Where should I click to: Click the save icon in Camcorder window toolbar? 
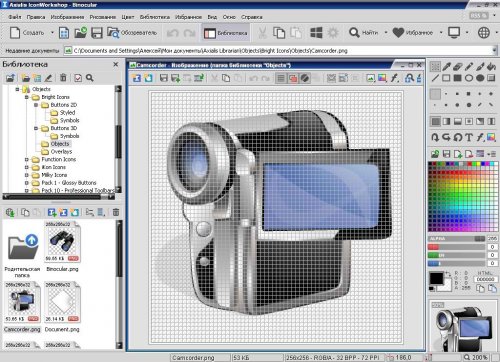pyautogui.click(x=164, y=78)
